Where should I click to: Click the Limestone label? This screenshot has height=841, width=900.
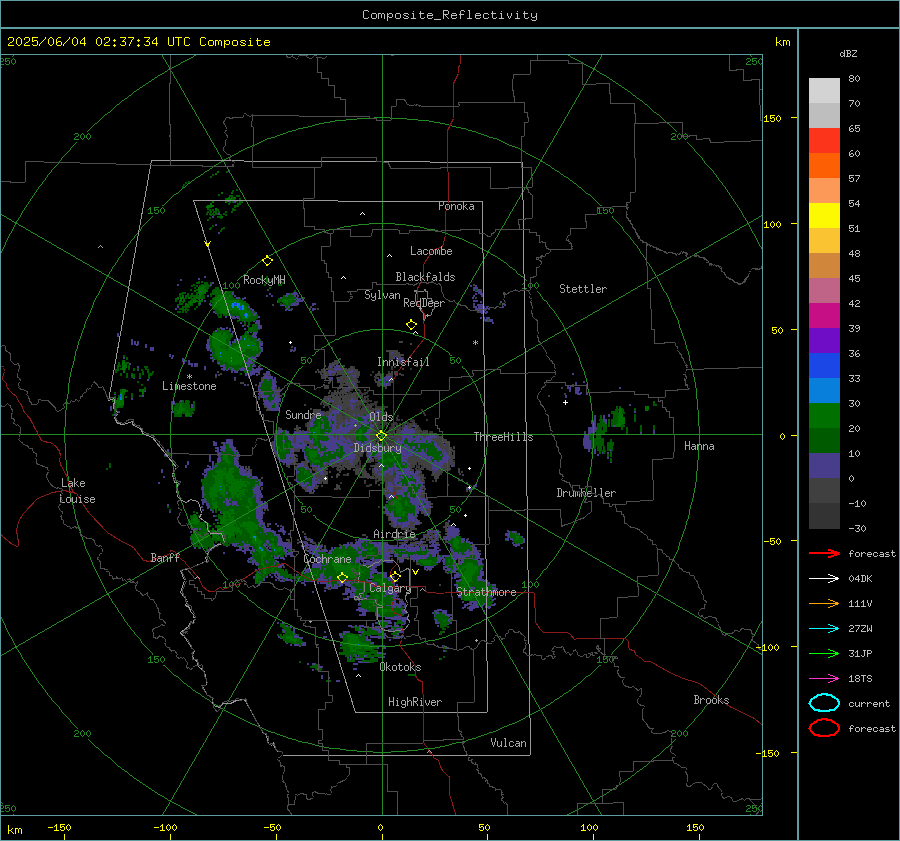point(189,386)
